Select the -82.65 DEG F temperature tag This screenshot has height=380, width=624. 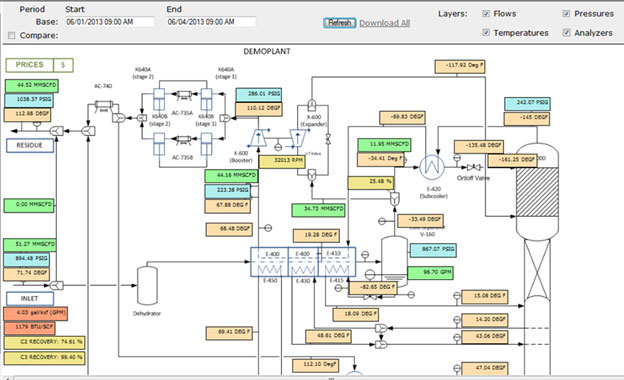(373, 288)
